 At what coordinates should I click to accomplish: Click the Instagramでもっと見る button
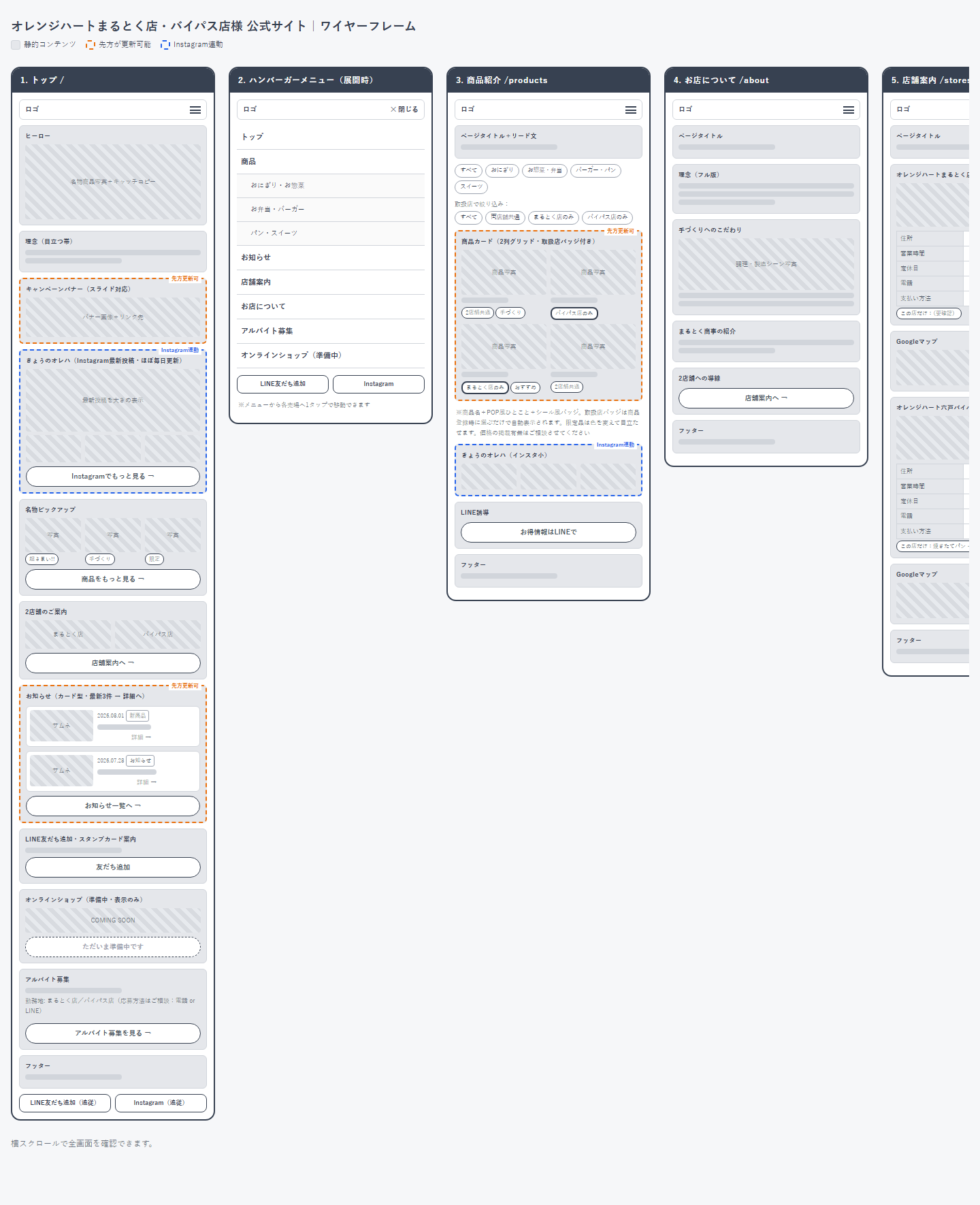113,477
